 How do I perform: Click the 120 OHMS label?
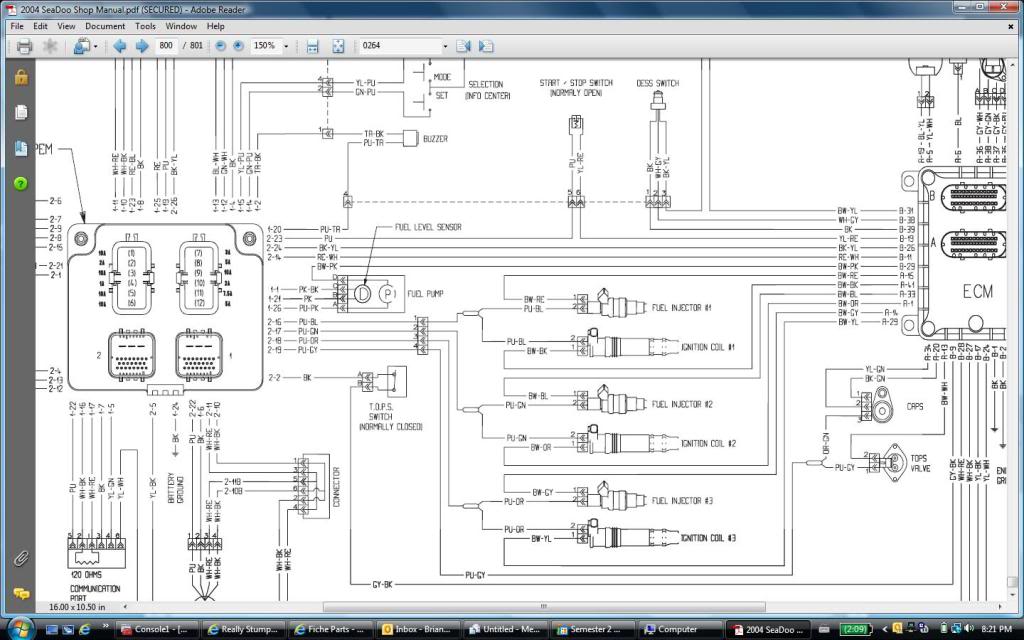86,575
